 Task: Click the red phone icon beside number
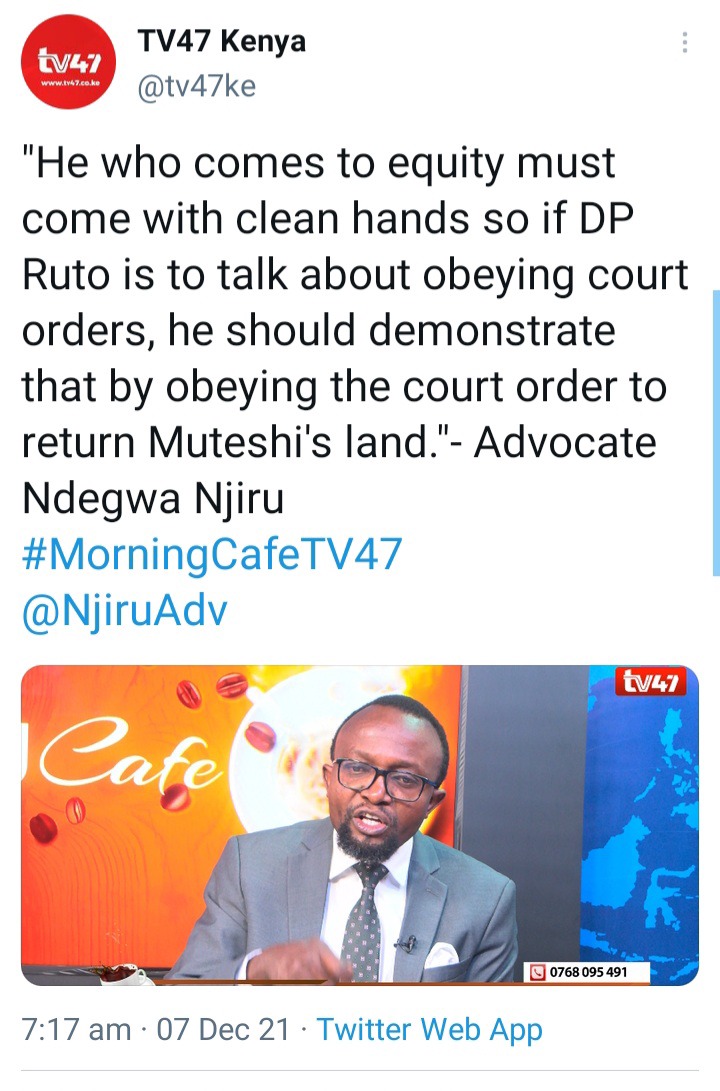[x=537, y=972]
